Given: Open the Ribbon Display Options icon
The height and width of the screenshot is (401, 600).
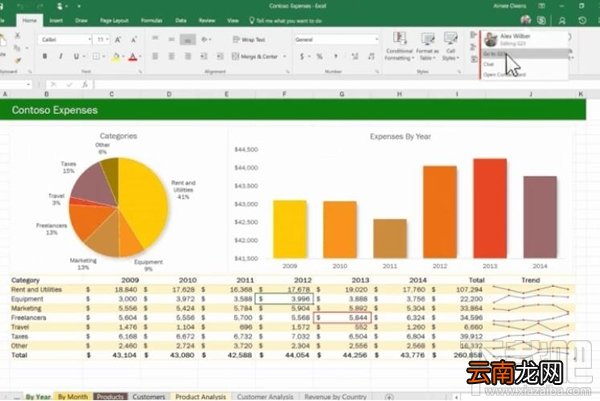Looking at the screenshot, I should point(541,6).
